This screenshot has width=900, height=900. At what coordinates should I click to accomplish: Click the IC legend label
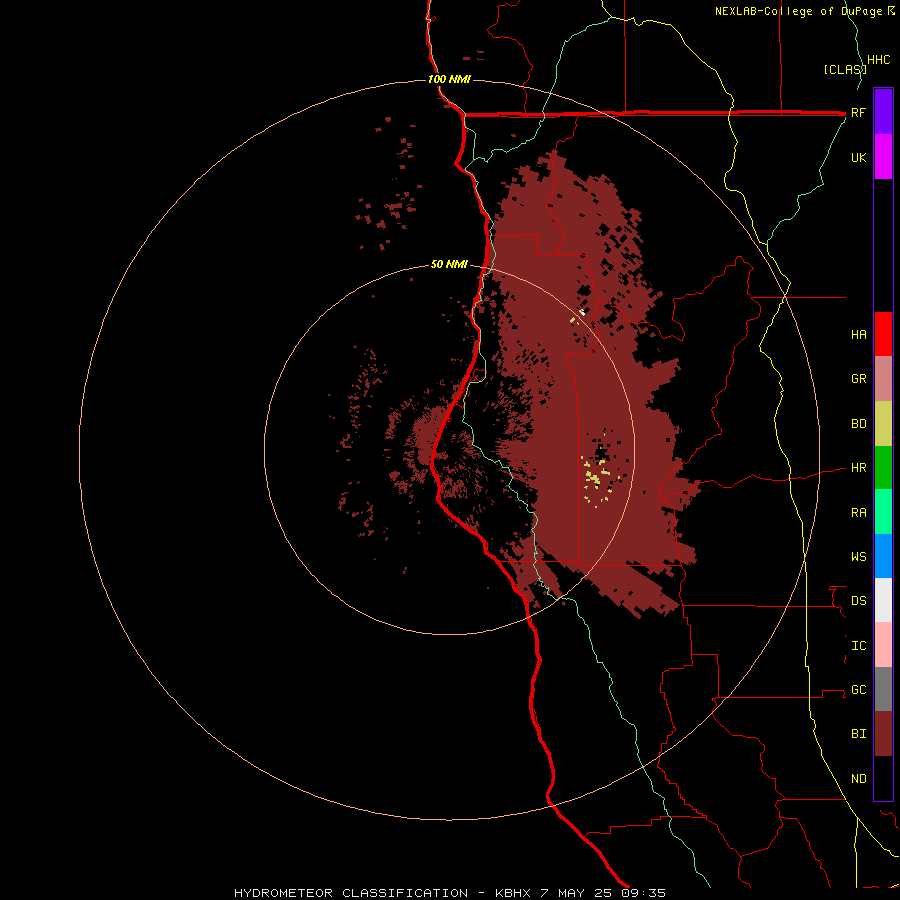[x=858, y=646]
